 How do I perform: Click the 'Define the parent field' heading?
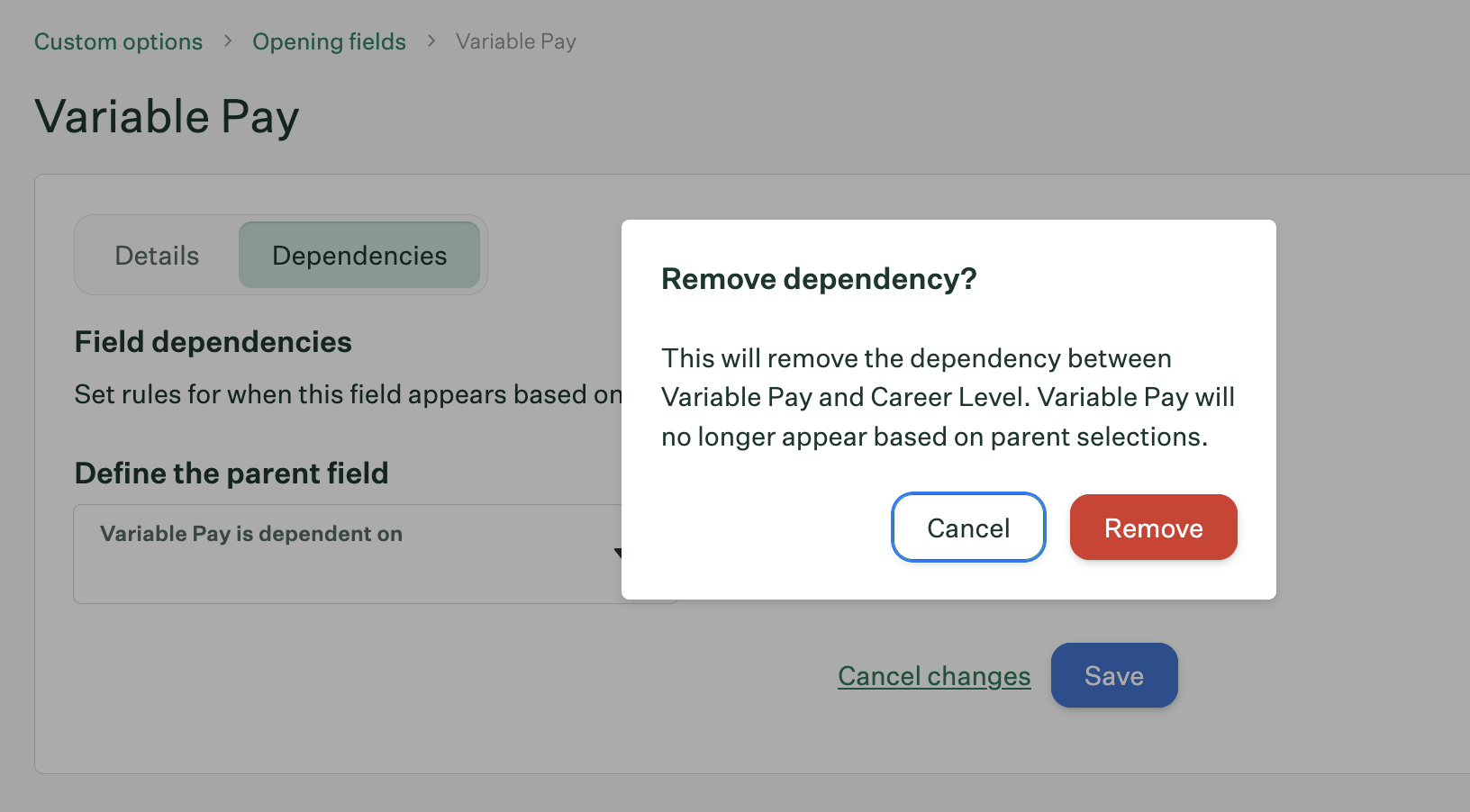[231, 474]
